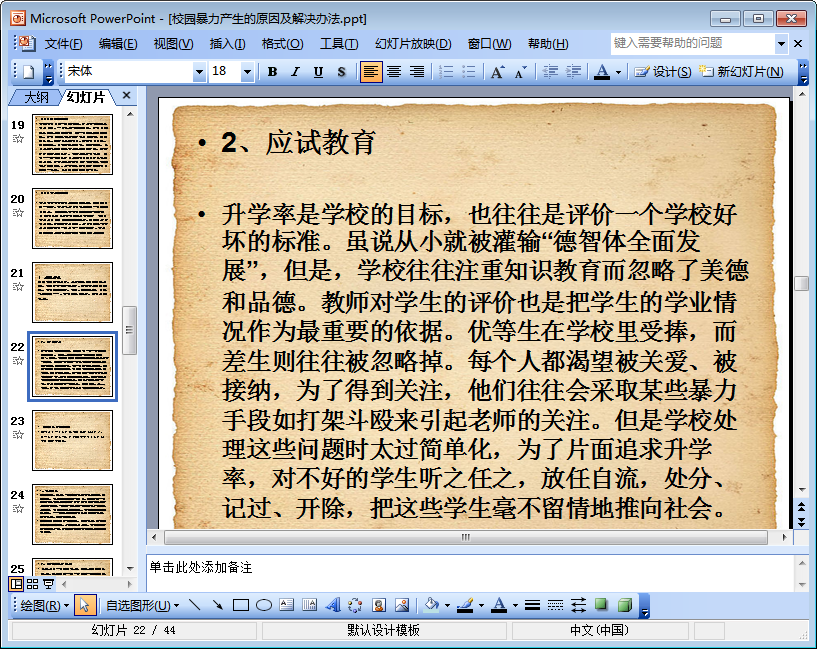Screen dimensions: 817x649
Task: Toggle text shadow formatting
Action: tap(341, 72)
